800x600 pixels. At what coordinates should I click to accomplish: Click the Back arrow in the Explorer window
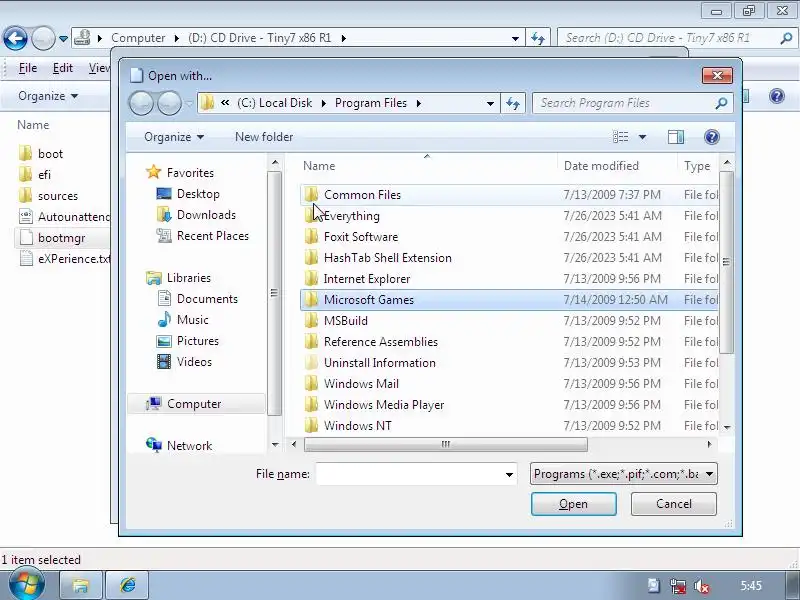pyautogui.click(x=15, y=38)
